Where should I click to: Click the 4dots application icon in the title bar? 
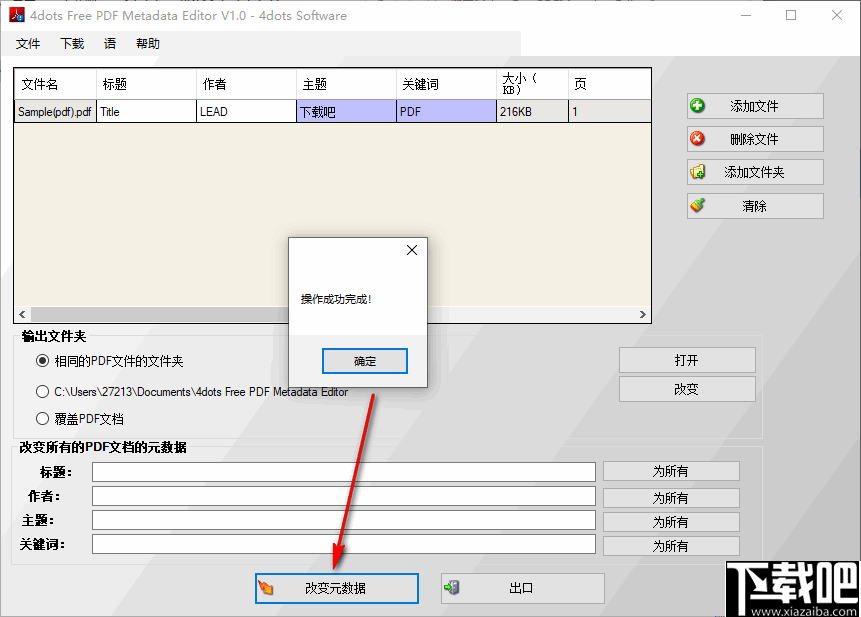[x=15, y=15]
